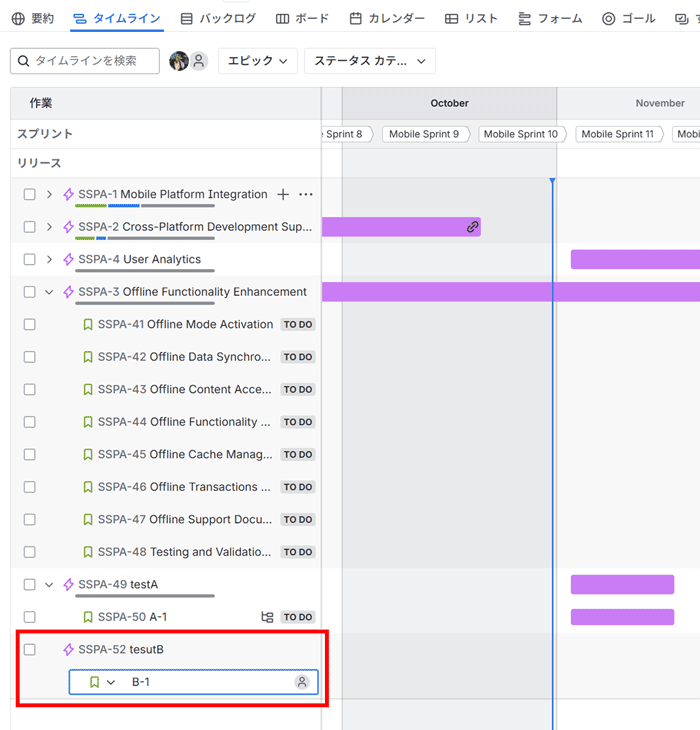
Task: Switch to the バックログ tab
Action: point(218,18)
